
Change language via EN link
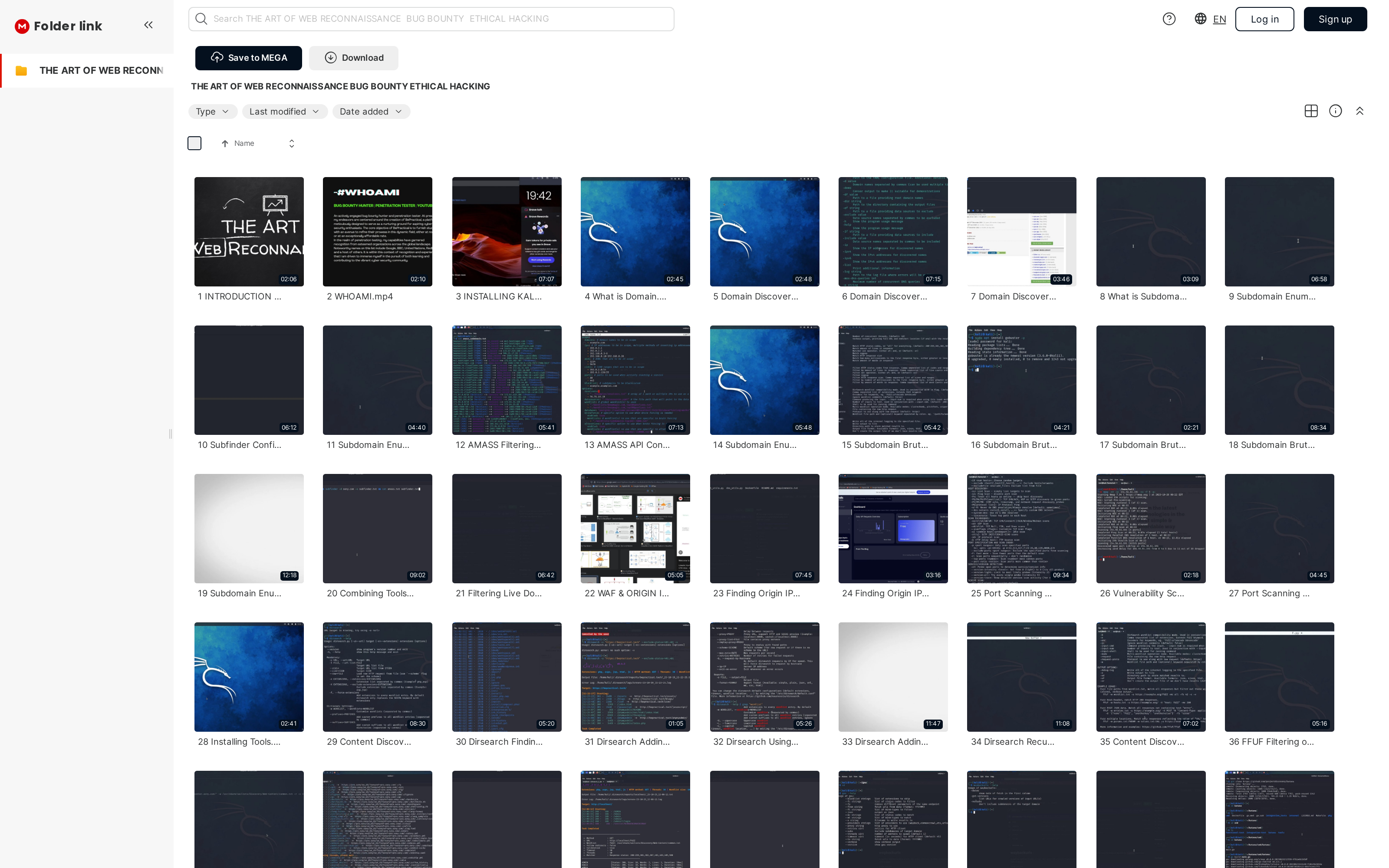[1219, 20]
